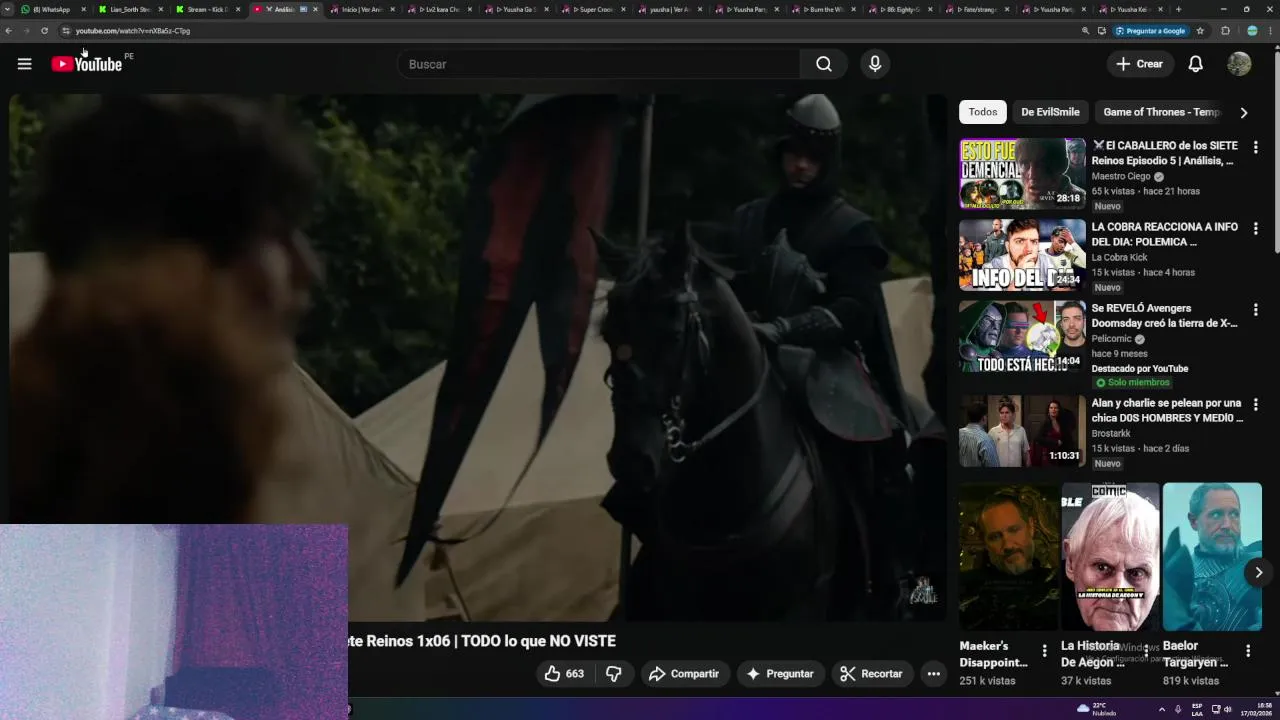Screen dimensions: 1280x720
Task: Start voice search with the microphone icon
Action: (875, 64)
